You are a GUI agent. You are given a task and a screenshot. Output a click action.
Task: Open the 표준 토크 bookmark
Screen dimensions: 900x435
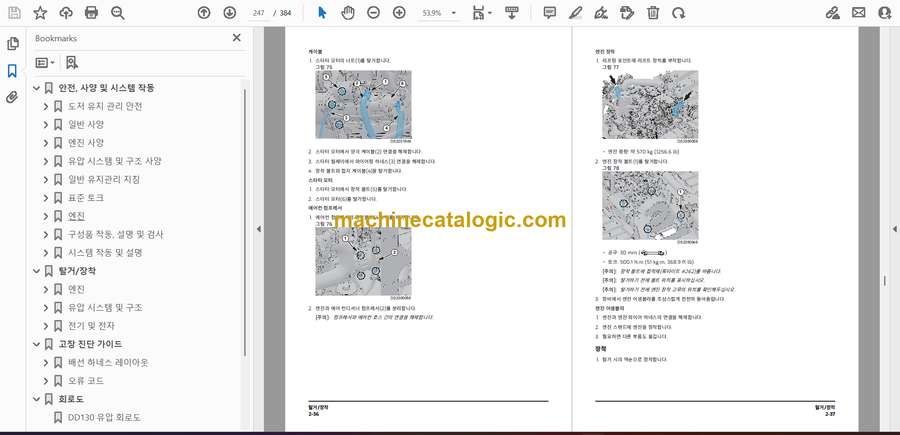click(x=86, y=198)
